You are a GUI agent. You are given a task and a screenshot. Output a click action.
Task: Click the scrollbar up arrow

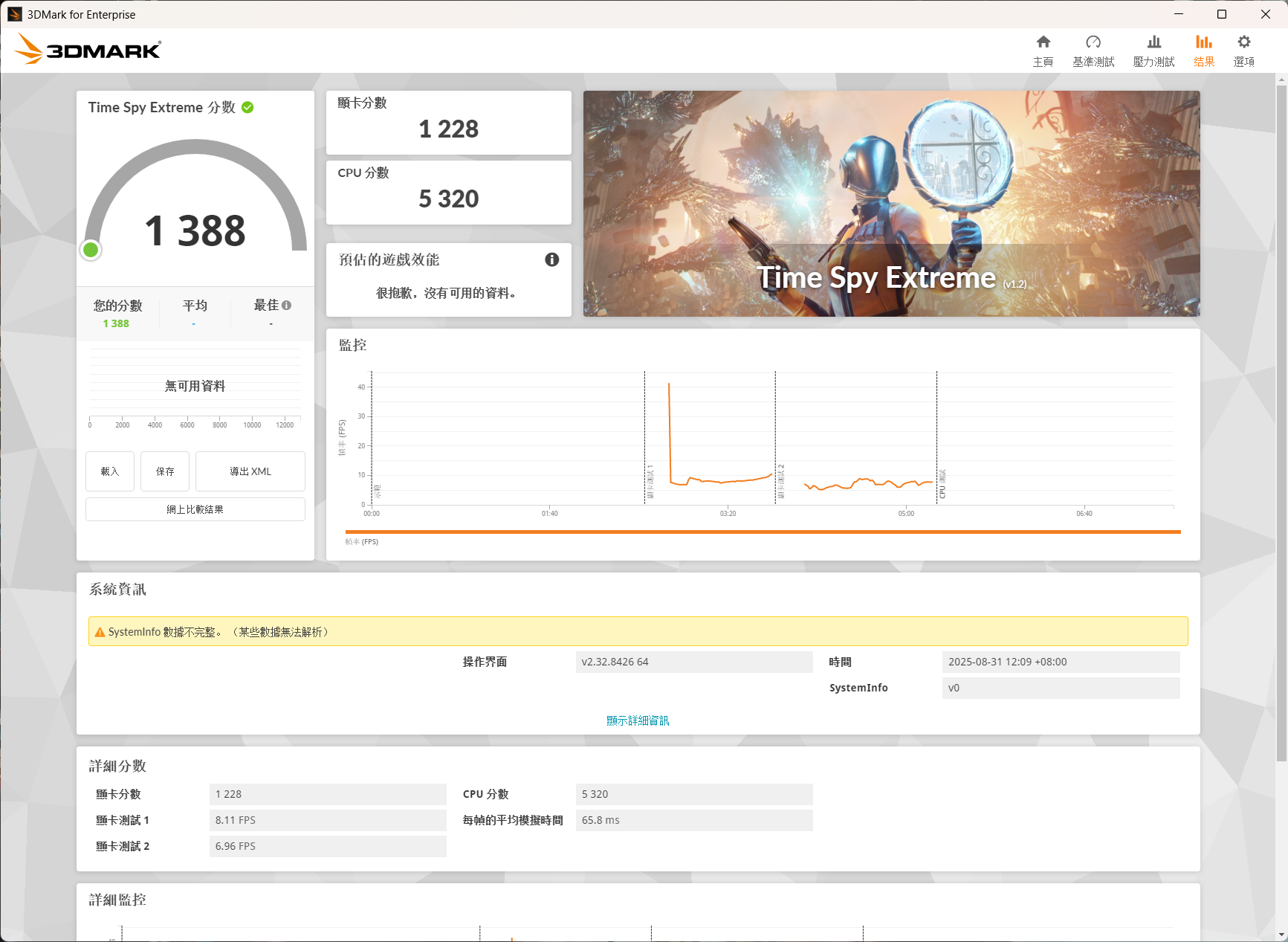click(x=1281, y=79)
